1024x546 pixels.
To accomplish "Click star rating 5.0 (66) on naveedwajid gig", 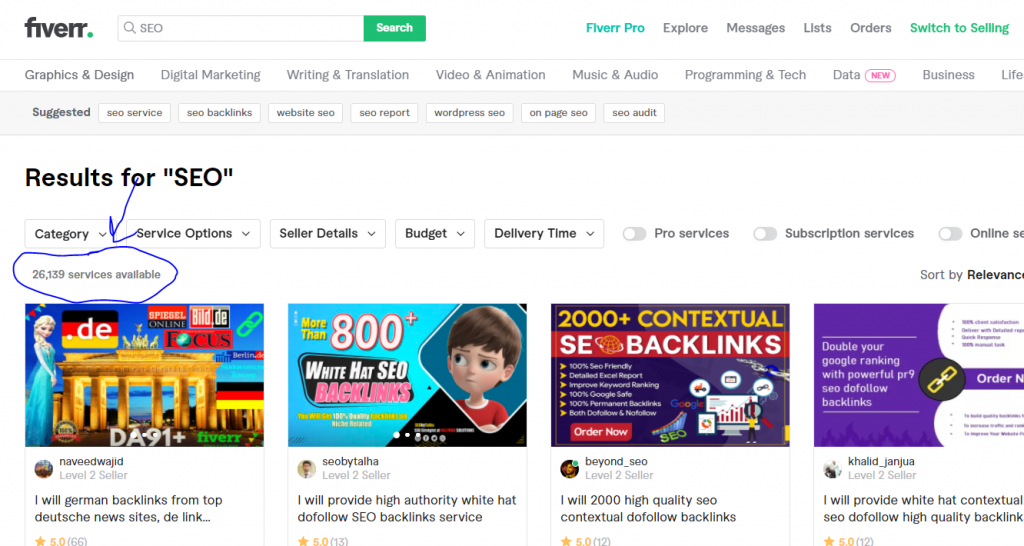I will pyautogui.click(x=61, y=541).
